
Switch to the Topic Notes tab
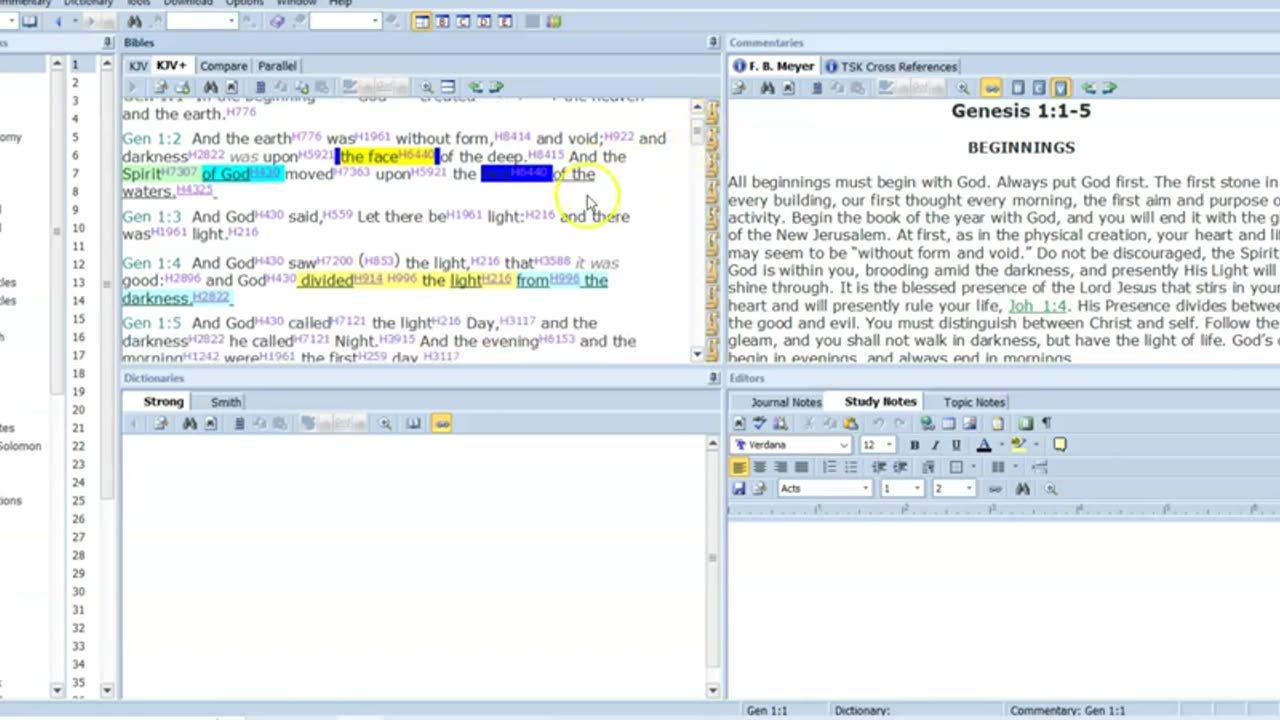click(974, 402)
